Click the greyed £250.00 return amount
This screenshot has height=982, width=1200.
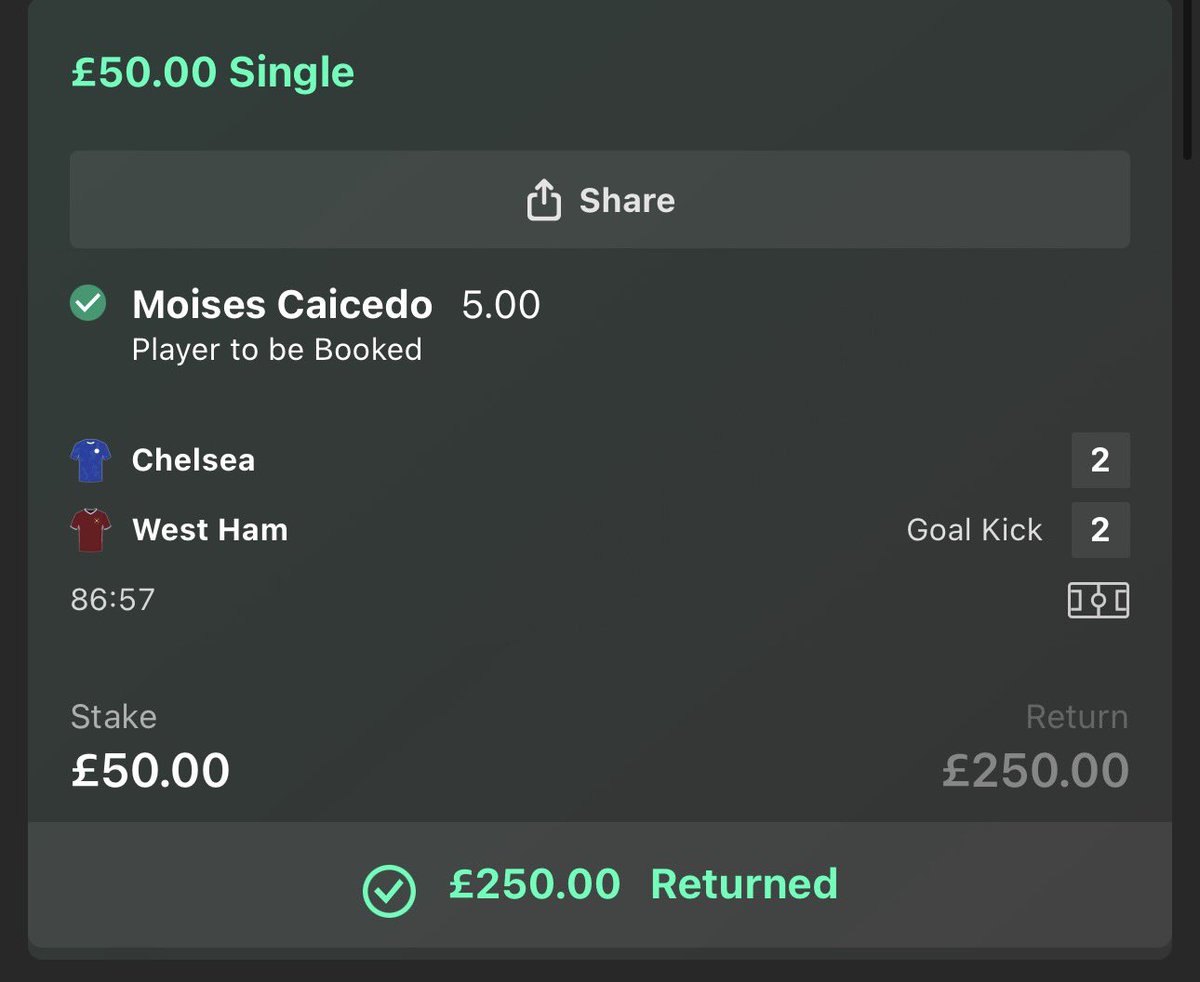[x=1035, y=771]
